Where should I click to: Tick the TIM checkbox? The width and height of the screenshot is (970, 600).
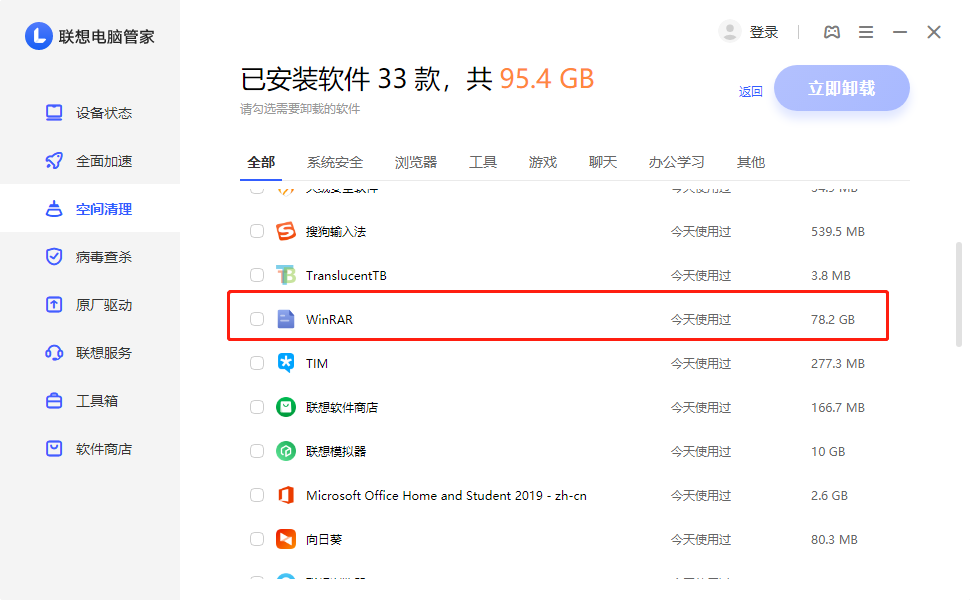point(257,363)
